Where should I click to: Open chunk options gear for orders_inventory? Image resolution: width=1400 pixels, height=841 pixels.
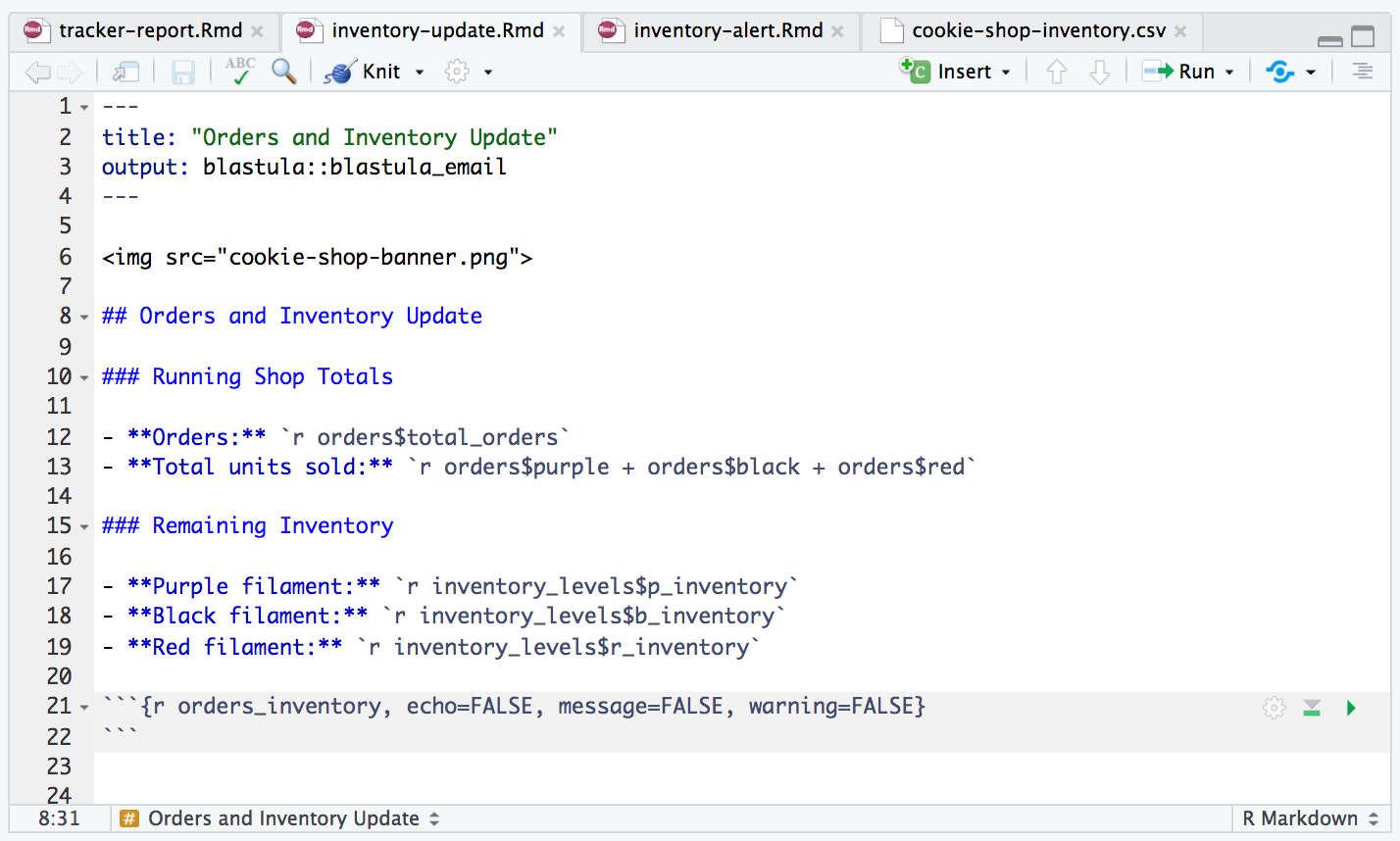(1274, 708)
